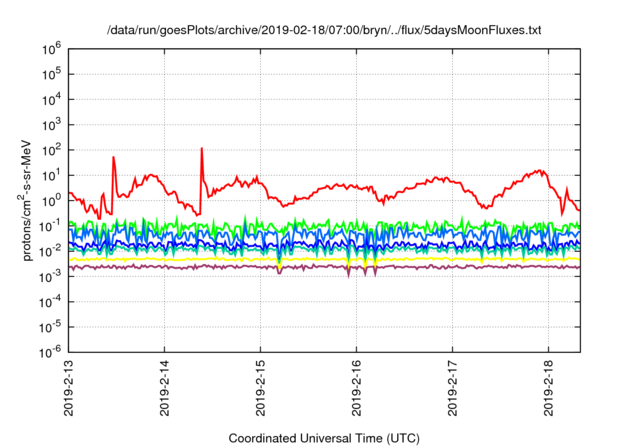Click the first red spike on 2019-2-13
Screen dimensions: 640x448
[x=113, y=157]
